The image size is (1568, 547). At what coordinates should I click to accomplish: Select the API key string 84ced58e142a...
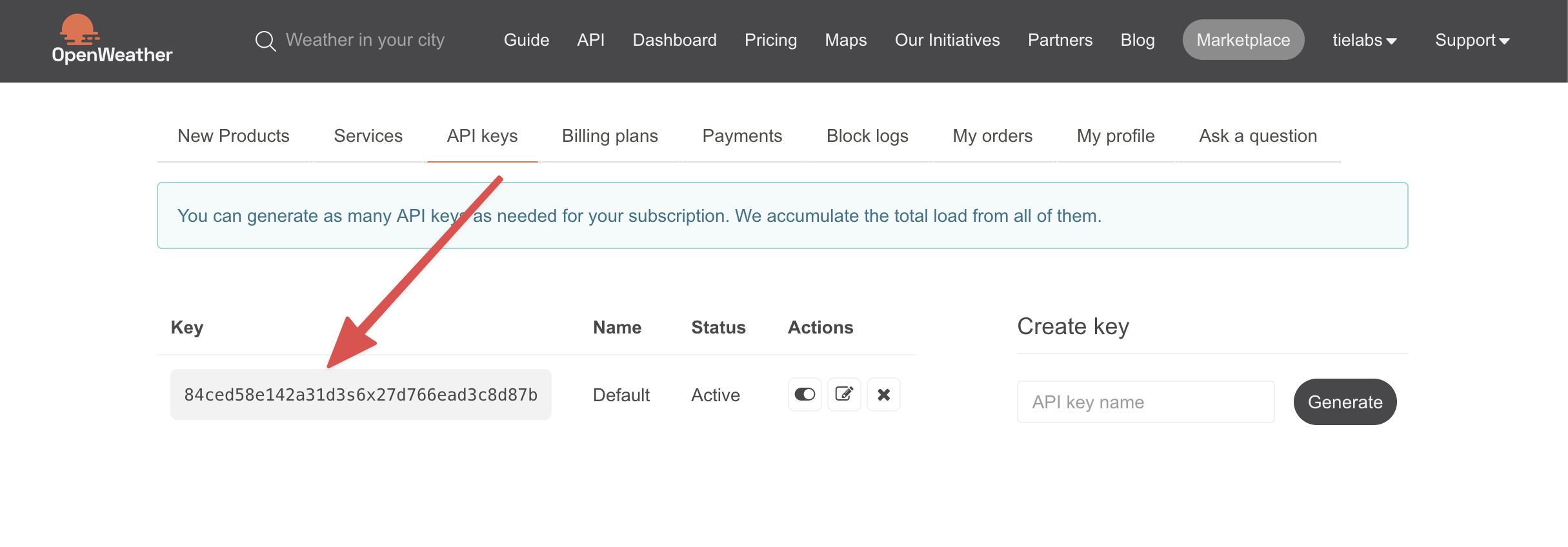(361, 395)
